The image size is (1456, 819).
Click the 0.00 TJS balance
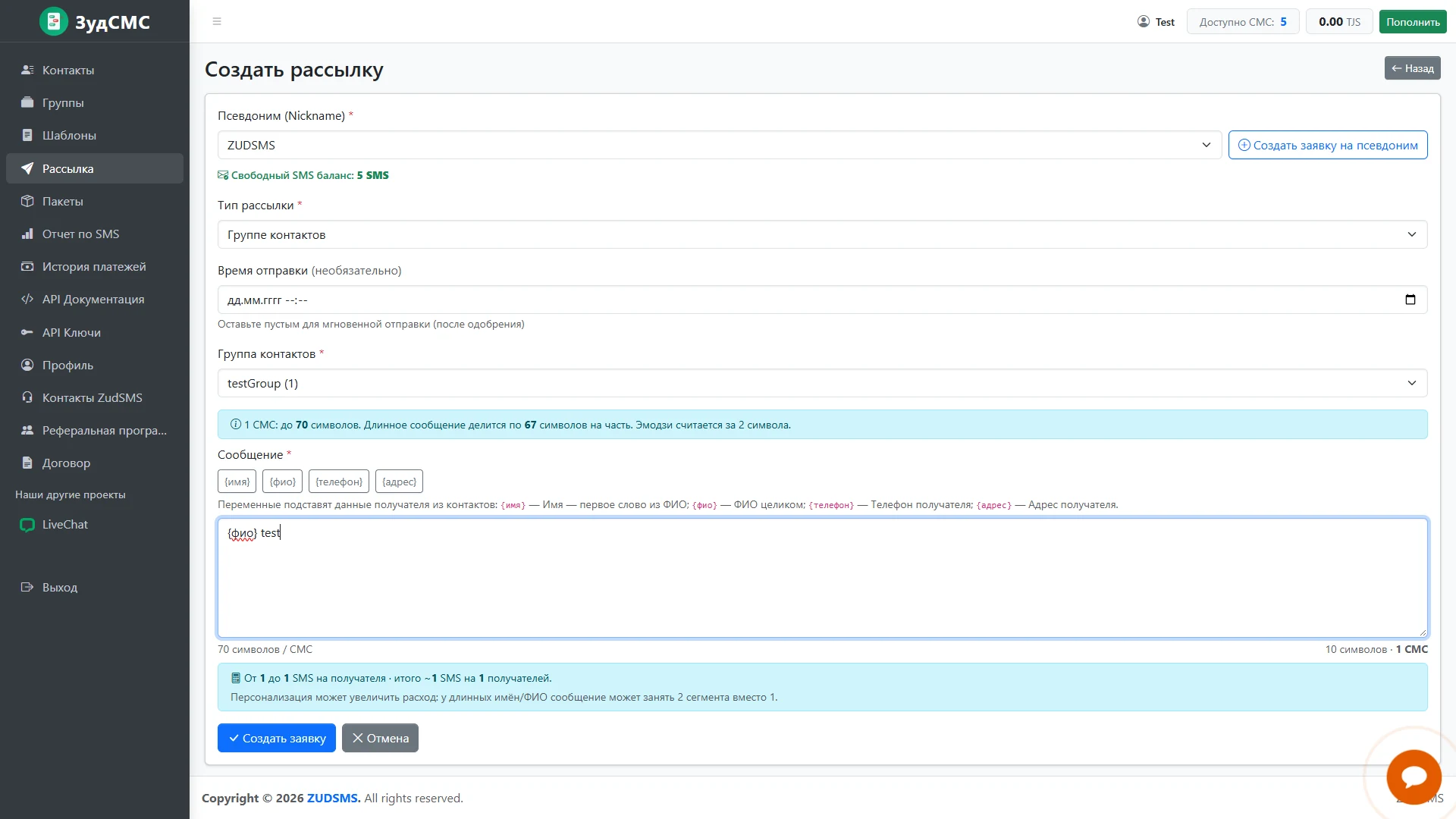(1339, 21)
